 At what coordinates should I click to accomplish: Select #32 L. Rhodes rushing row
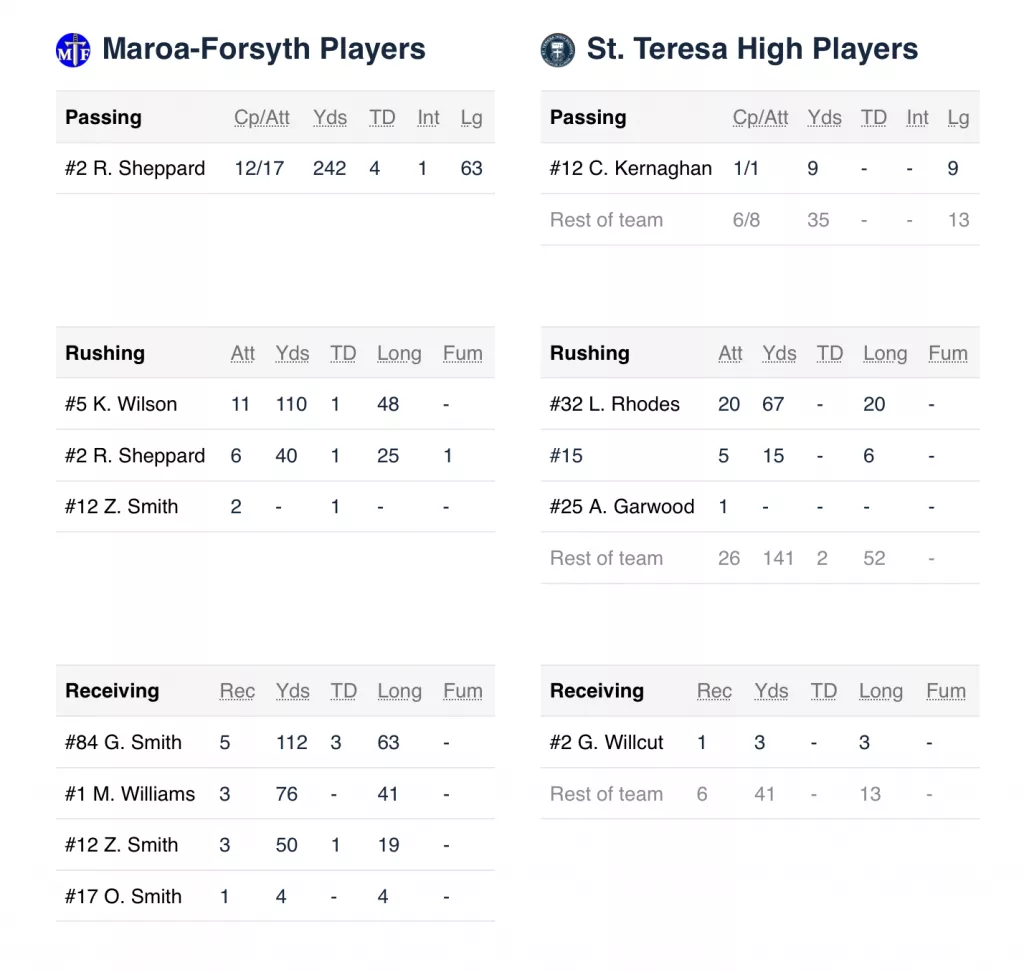tap(760, 404)
